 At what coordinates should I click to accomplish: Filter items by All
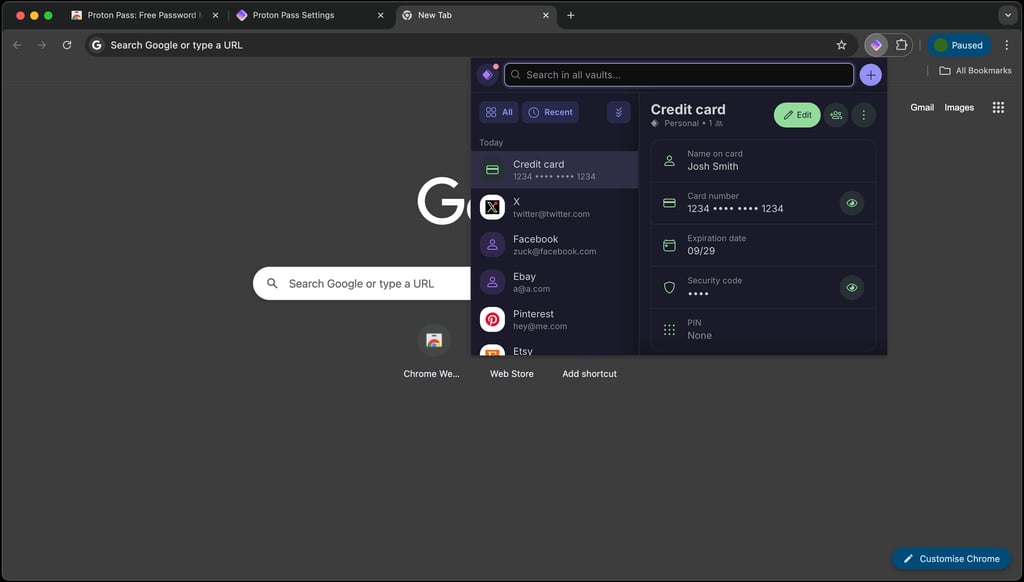499,112
